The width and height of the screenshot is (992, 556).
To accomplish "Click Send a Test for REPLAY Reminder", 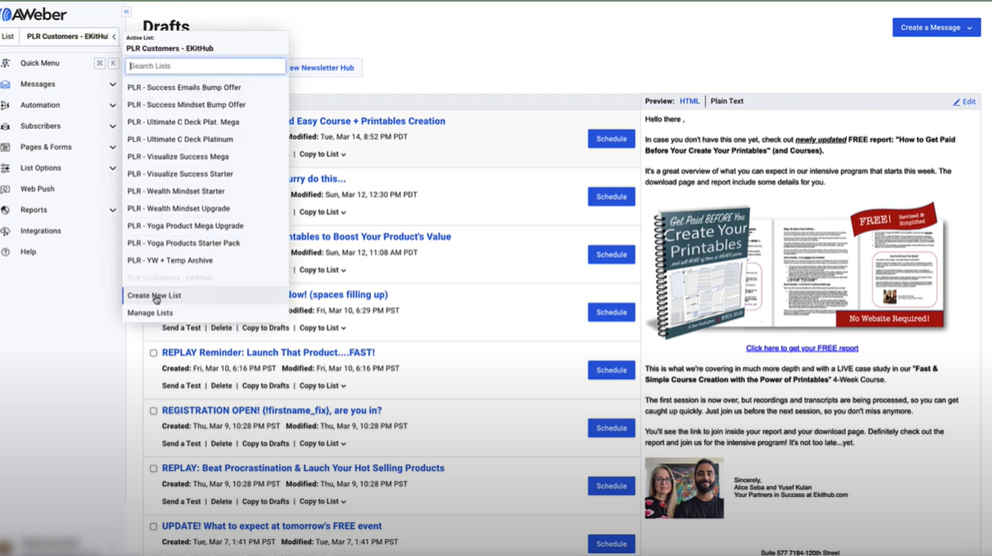I will tap(181, 386).
